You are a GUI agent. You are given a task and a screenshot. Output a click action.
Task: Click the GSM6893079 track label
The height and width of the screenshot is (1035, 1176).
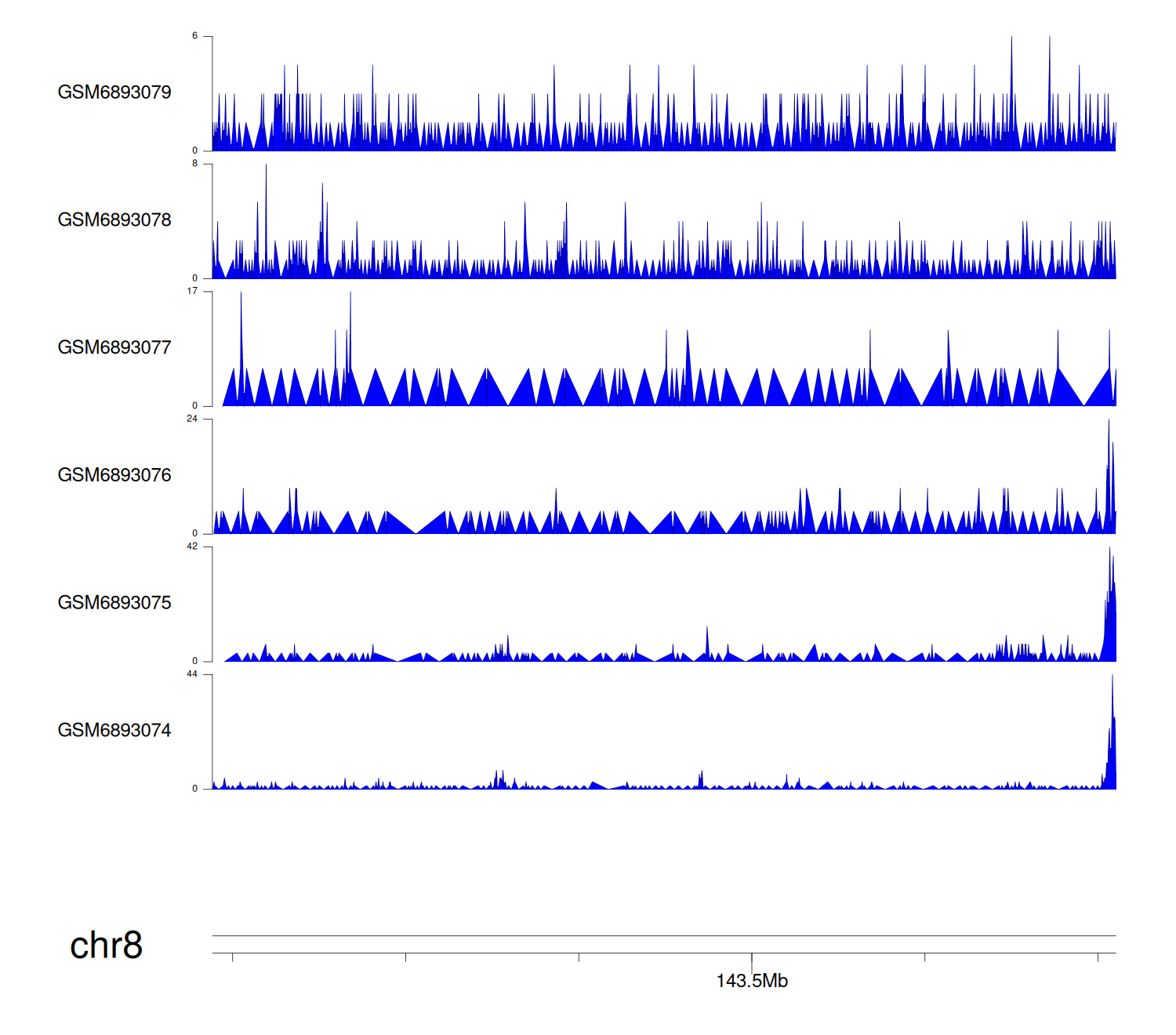114,93
